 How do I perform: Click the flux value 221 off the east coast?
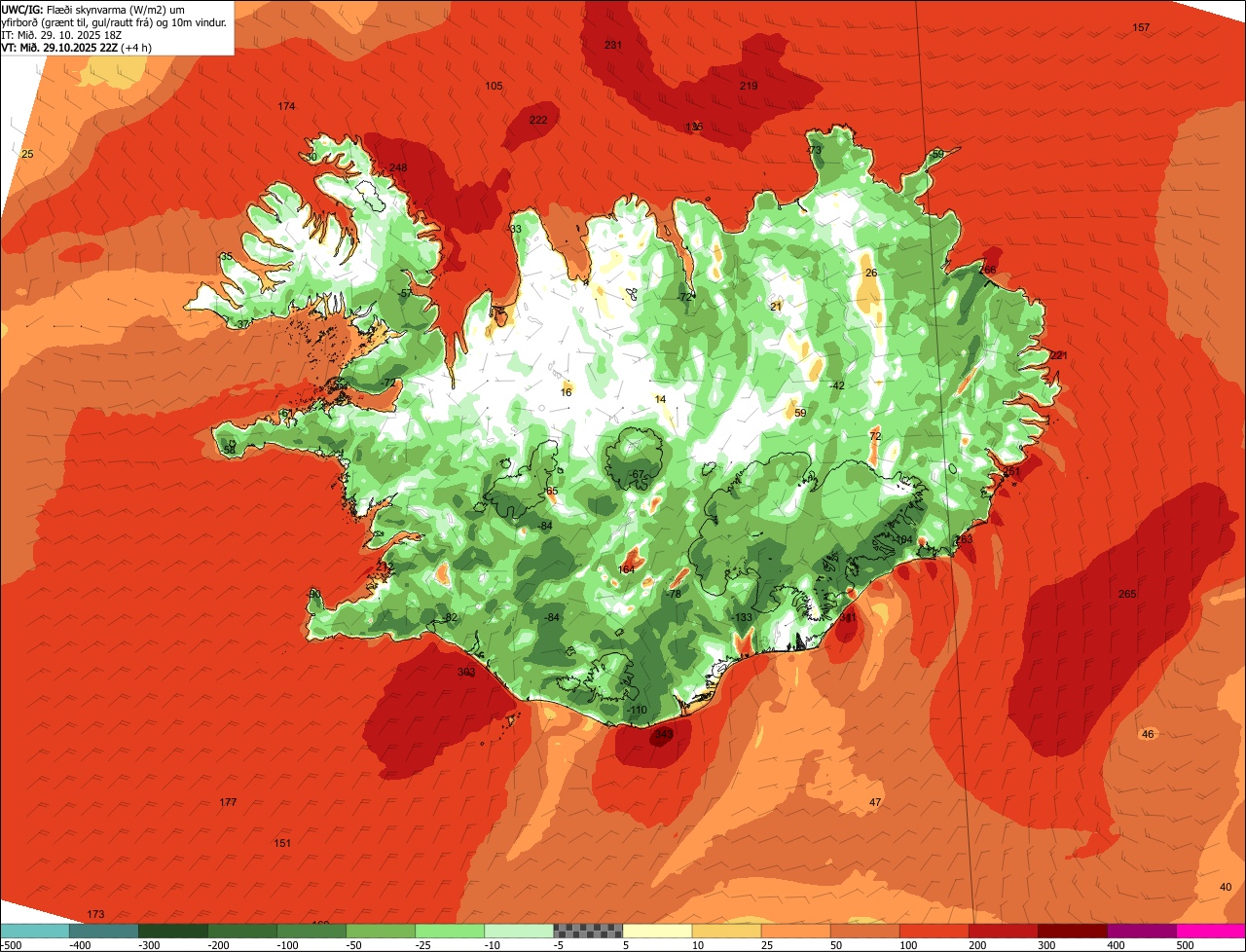pos(1059,355)
